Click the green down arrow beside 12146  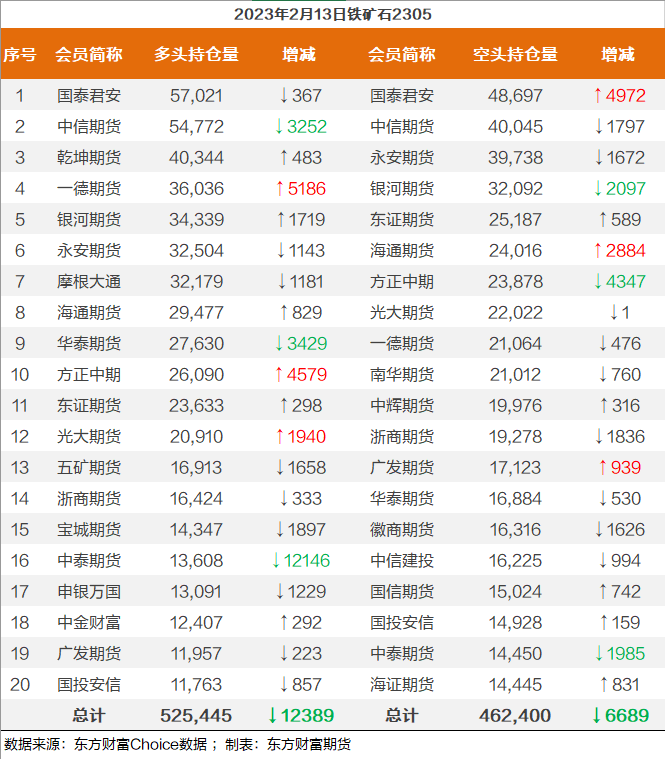click(276, 561)
